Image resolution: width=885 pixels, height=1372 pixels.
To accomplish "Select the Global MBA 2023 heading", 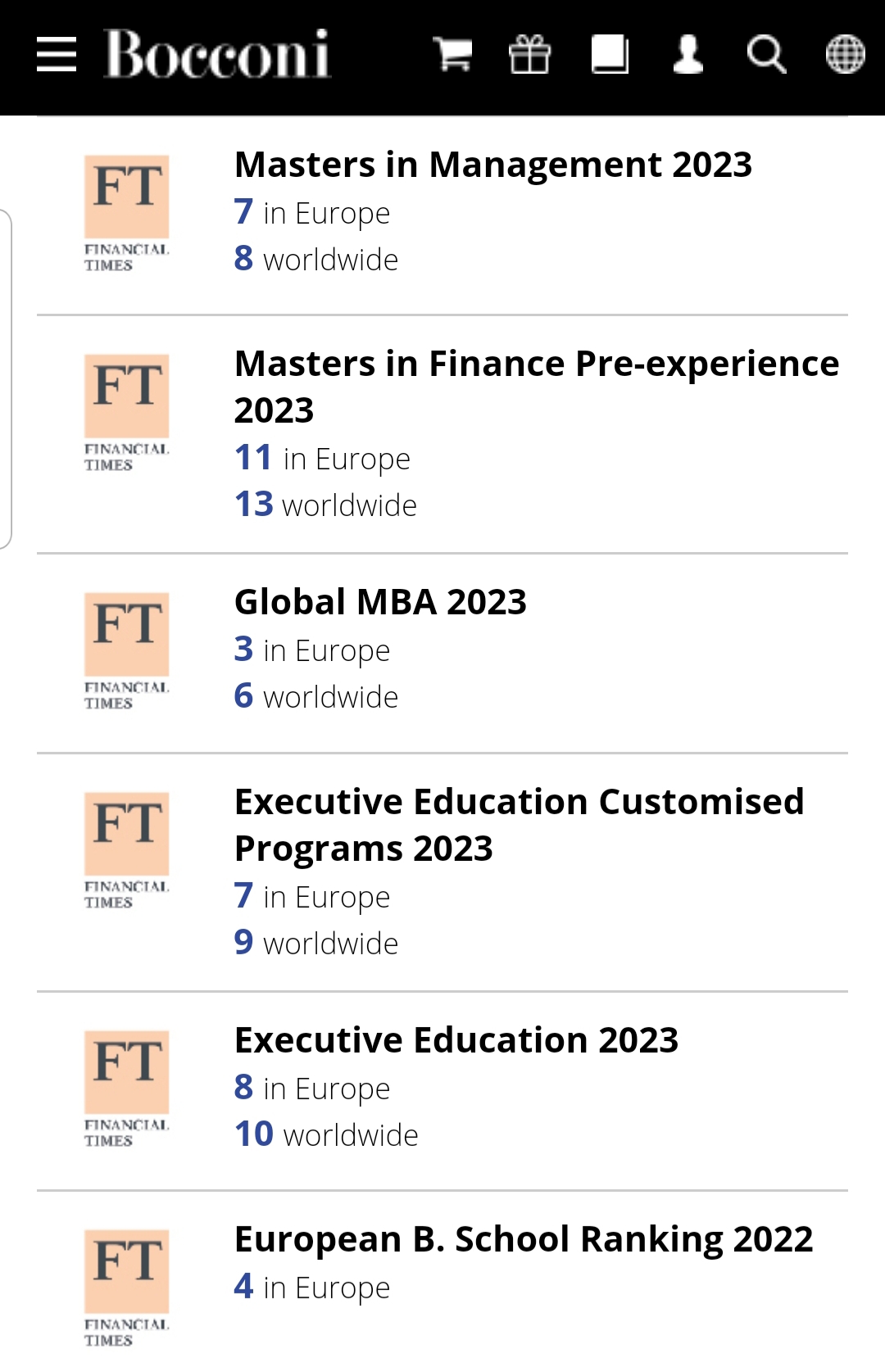I will click(x=380, y=602).
